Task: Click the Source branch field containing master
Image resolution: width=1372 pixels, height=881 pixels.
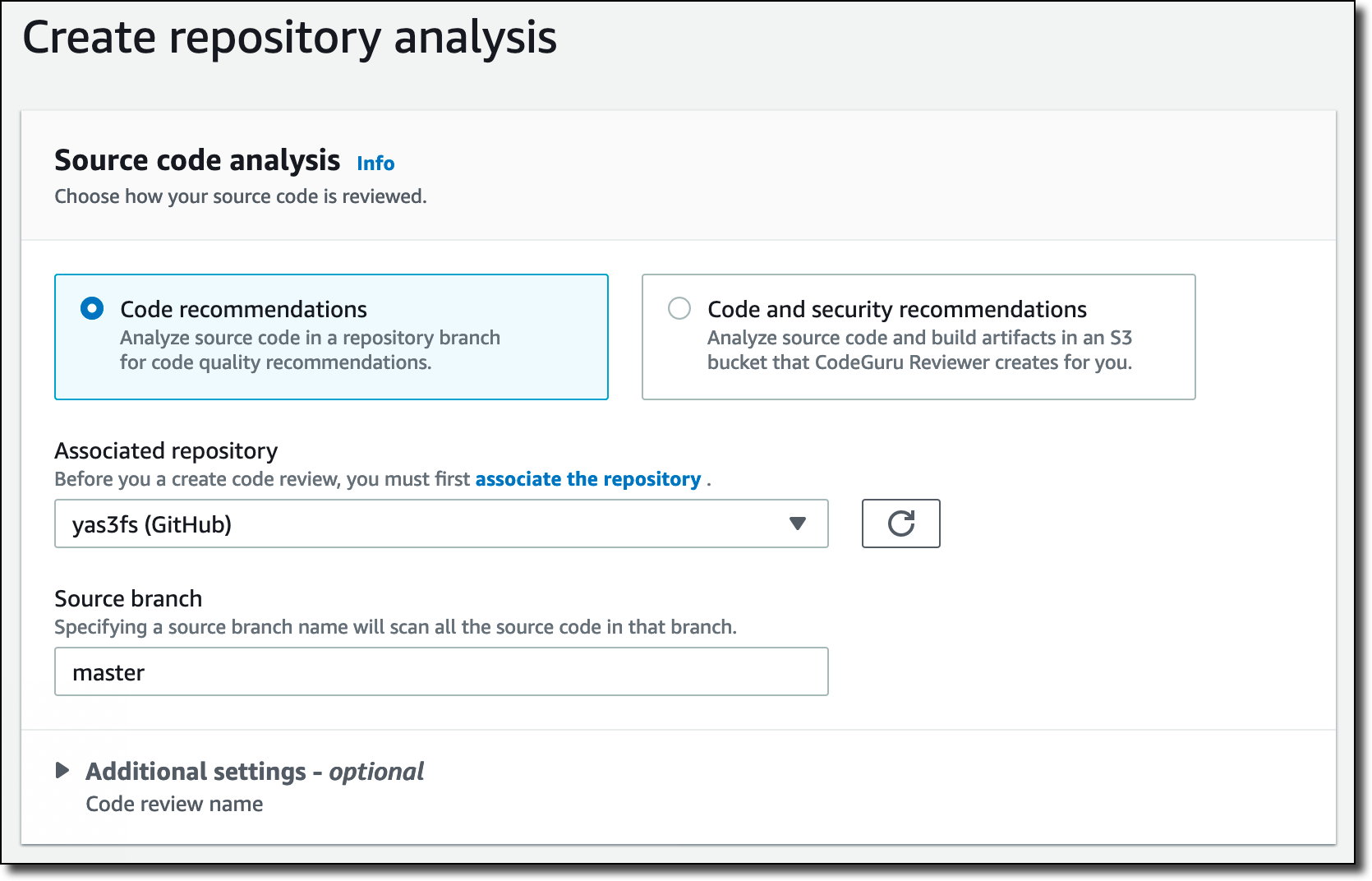Action: point(441,672)
